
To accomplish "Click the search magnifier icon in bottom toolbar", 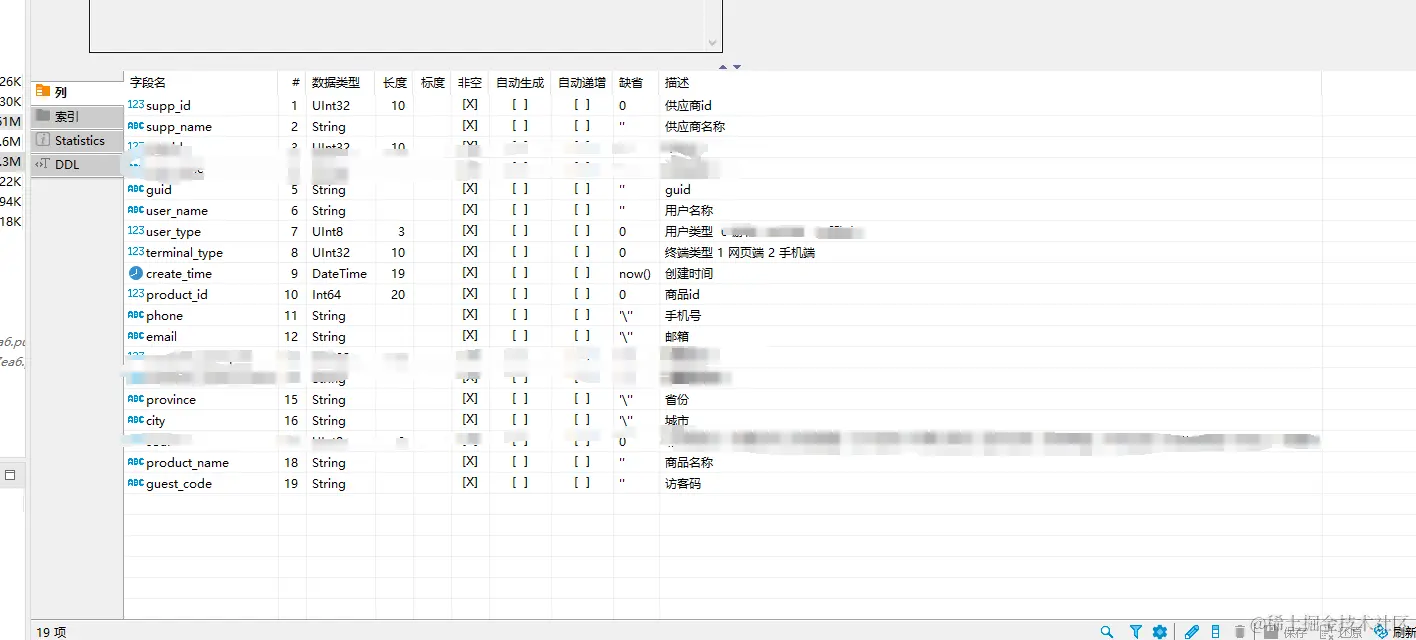I will pyautogui.click(x=1107, y=632).
